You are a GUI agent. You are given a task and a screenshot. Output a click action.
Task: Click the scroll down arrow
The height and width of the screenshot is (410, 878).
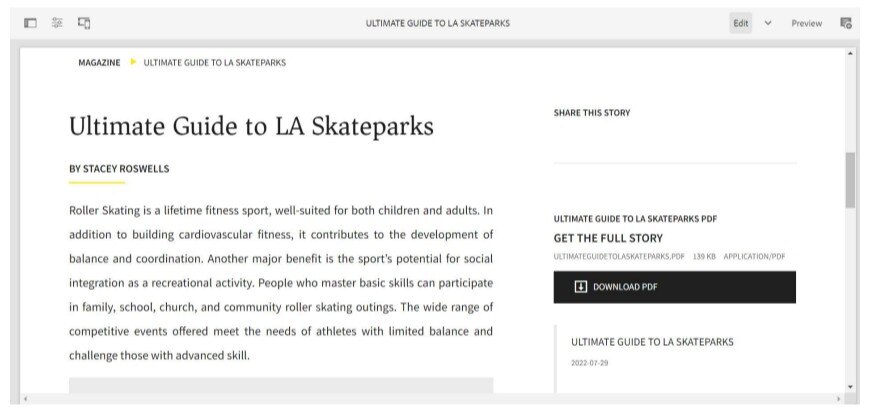850,386
